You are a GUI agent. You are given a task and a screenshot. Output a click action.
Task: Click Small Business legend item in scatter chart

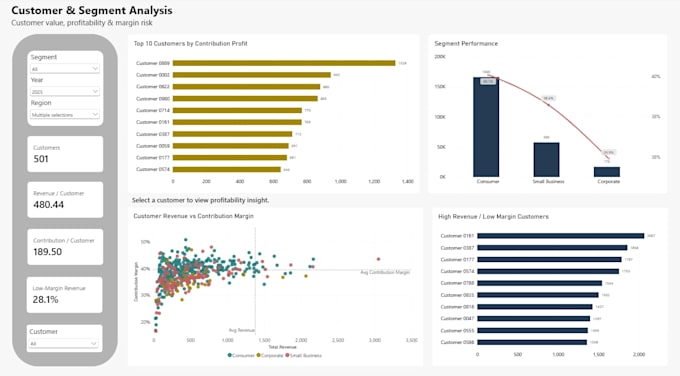[303, 356]
